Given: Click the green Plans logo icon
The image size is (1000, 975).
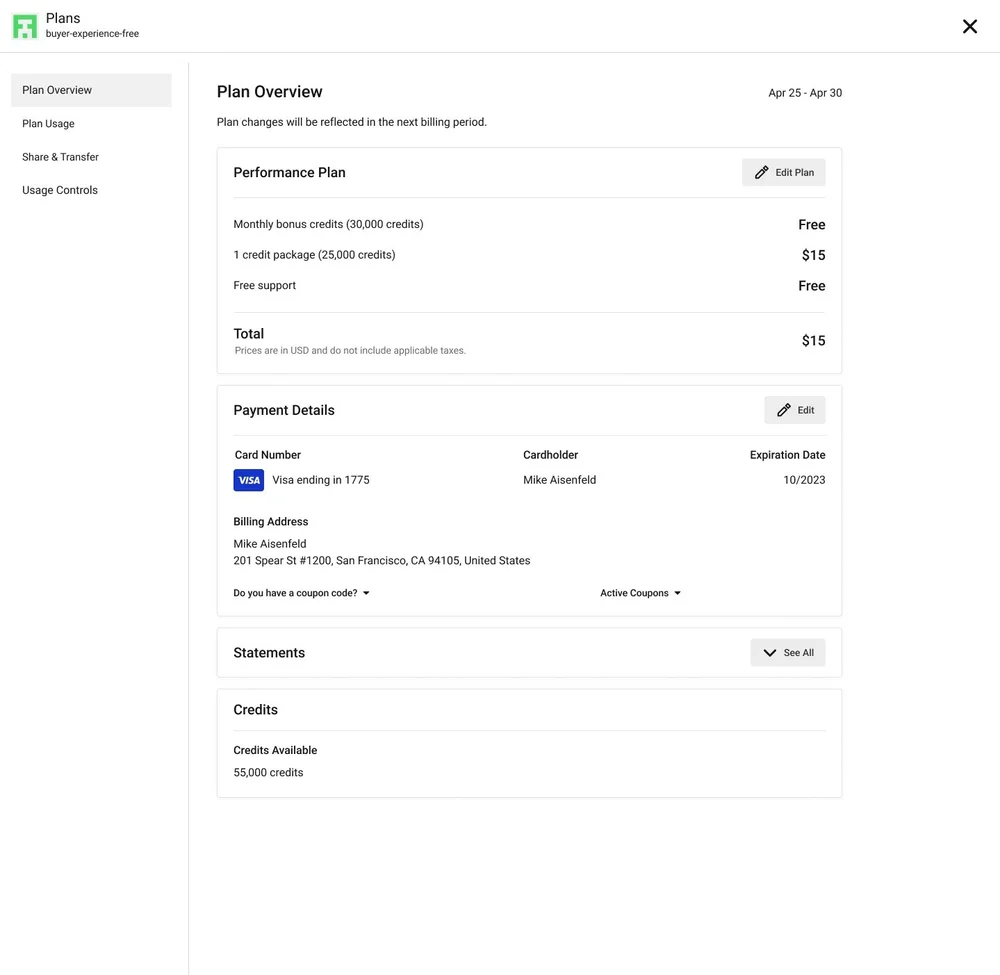Looking at the screenshot, I should [25, 26].
